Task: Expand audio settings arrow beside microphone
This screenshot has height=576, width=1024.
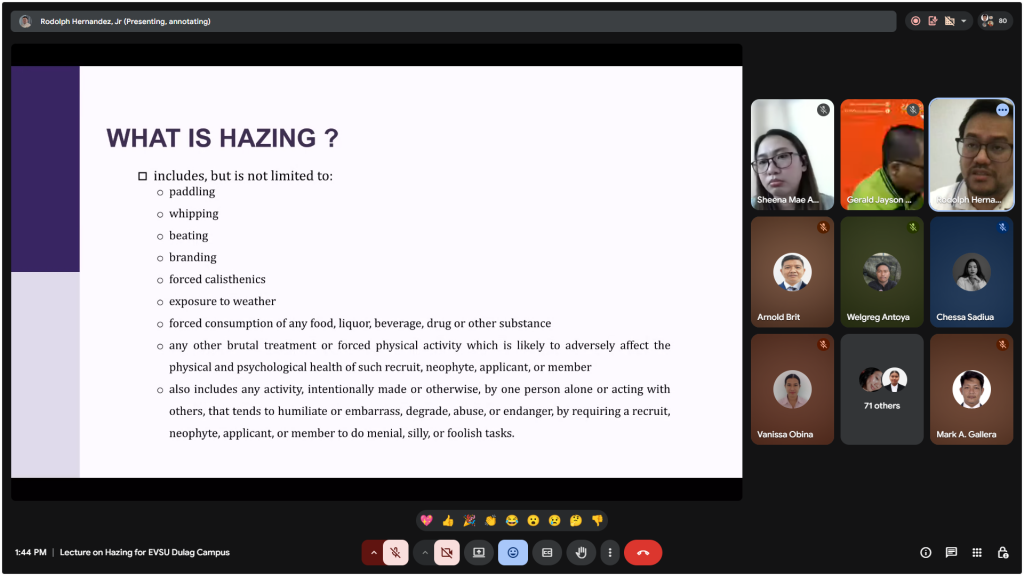Action: coord(374,552)
